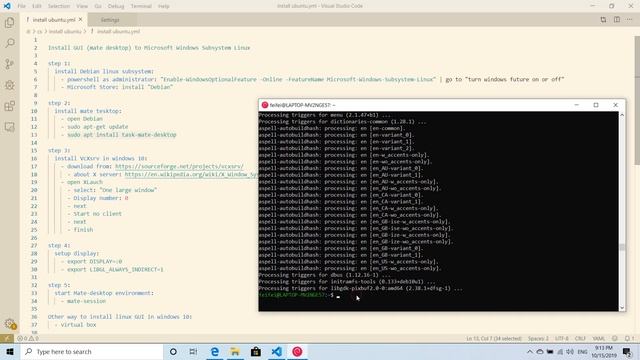Click ENG input language indicator
This screenshot has height=360, width=640.
(x=582, y=352)
